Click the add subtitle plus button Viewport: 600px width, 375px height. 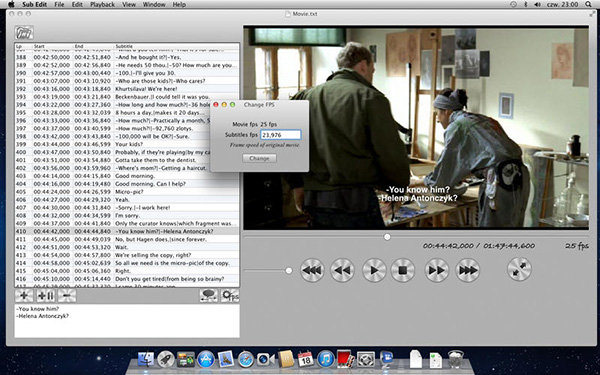tap(24, 295)
